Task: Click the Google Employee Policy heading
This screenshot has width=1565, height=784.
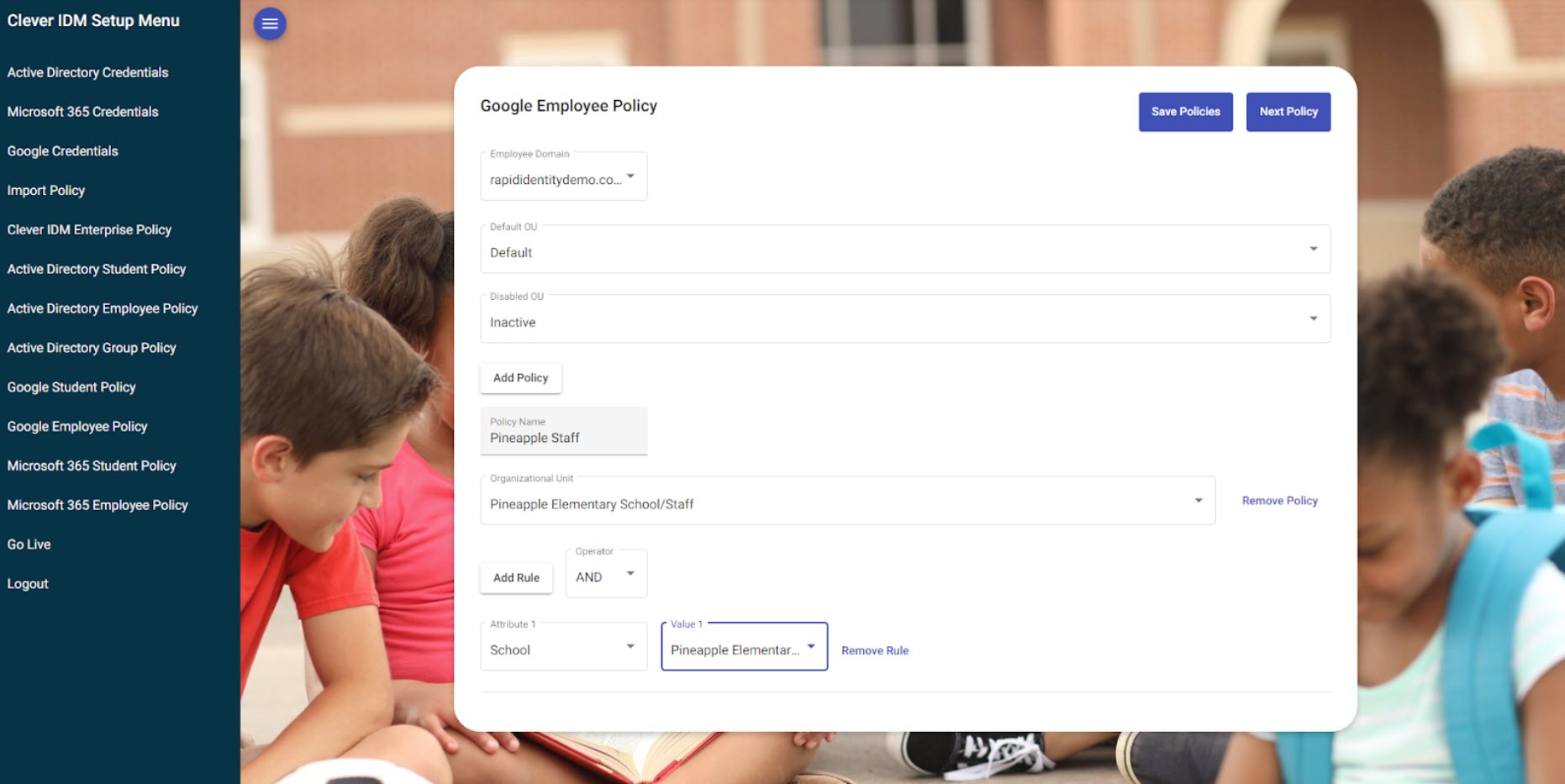Action: point(568,106)
